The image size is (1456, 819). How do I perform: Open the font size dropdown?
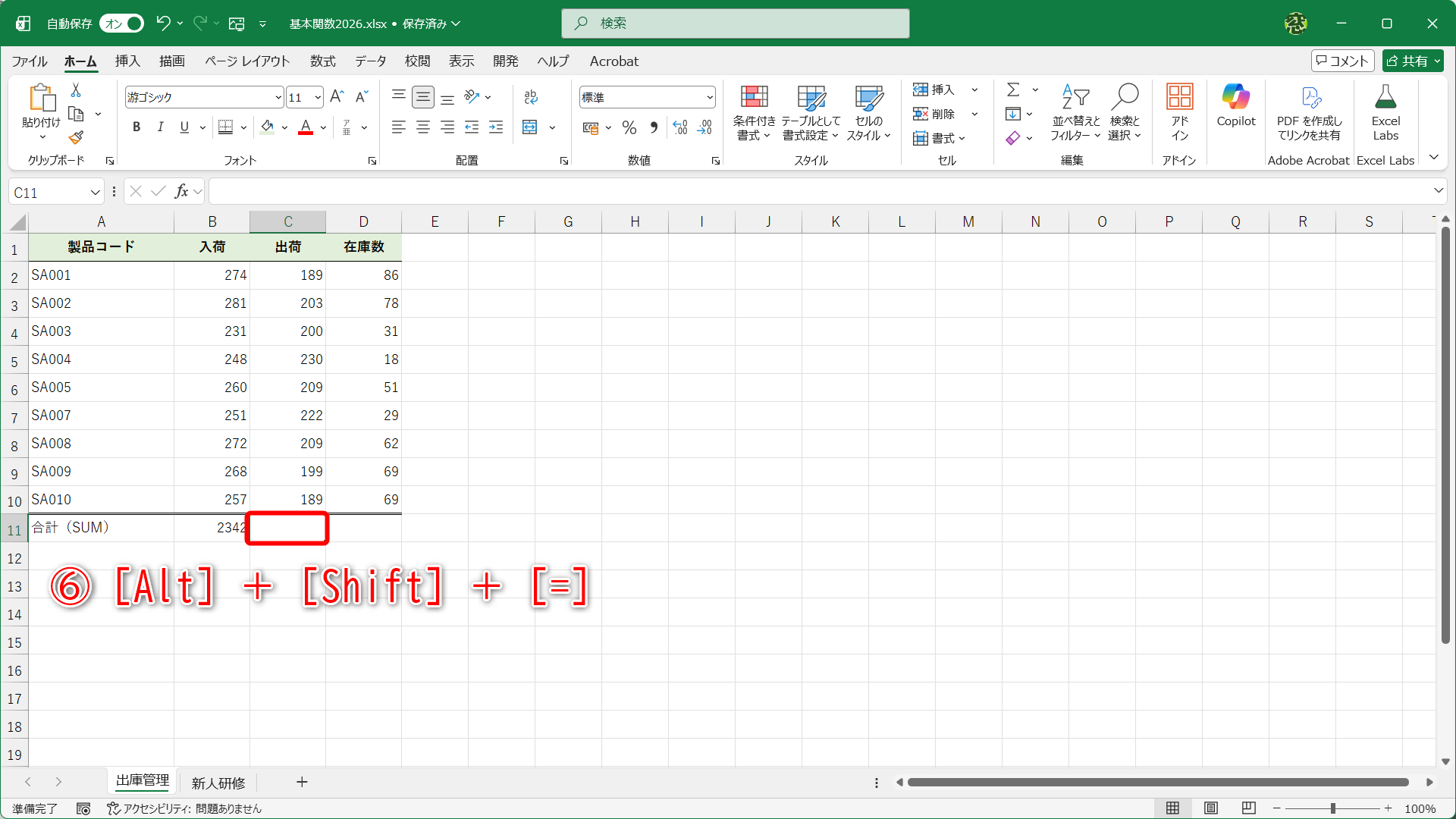318,97
